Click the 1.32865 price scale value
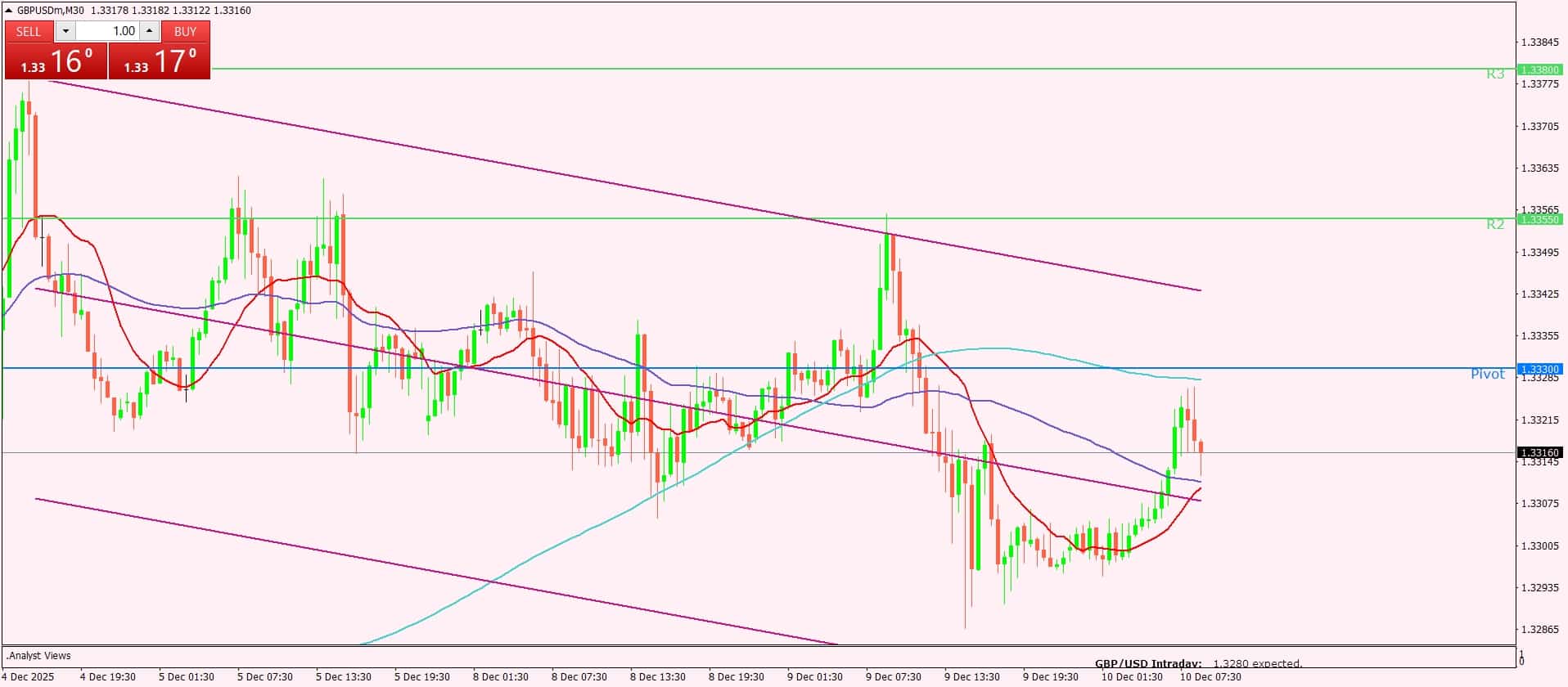The image size is (1568, 687). [x=1539, y=629]
